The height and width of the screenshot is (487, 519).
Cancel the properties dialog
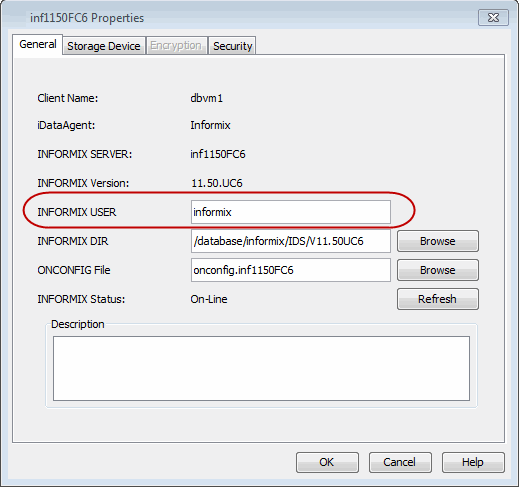tap(400, 462)
